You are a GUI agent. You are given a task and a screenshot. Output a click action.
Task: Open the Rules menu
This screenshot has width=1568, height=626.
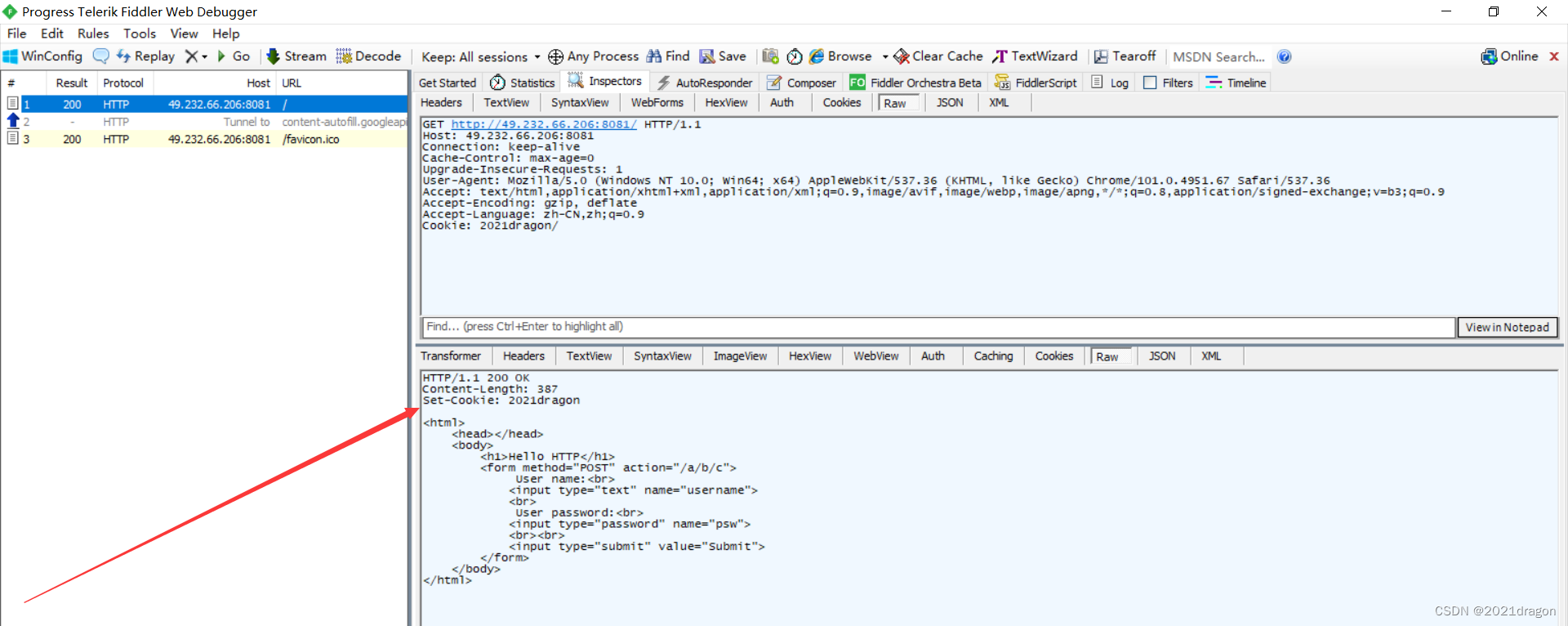[x=93, y=34]
